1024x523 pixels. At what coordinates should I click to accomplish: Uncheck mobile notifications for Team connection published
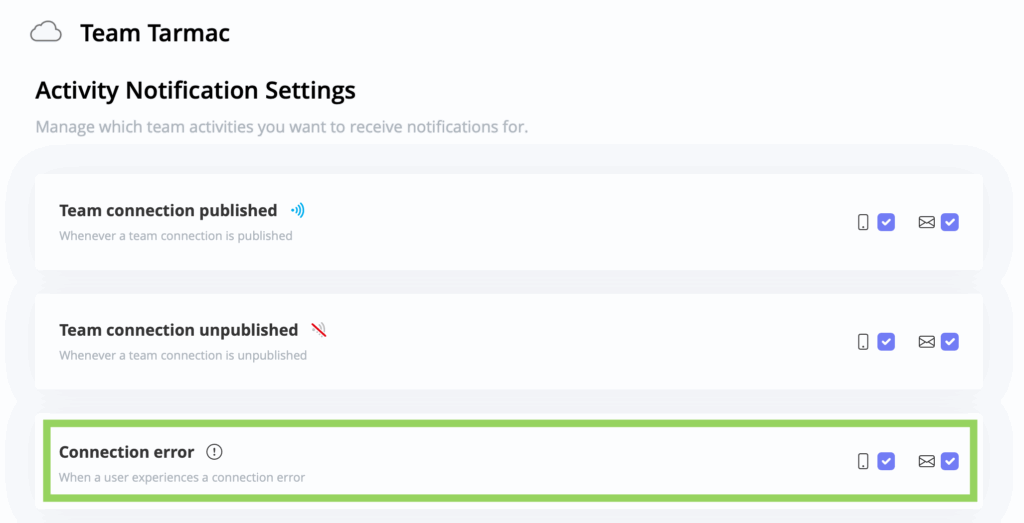(x=886, y=222)
